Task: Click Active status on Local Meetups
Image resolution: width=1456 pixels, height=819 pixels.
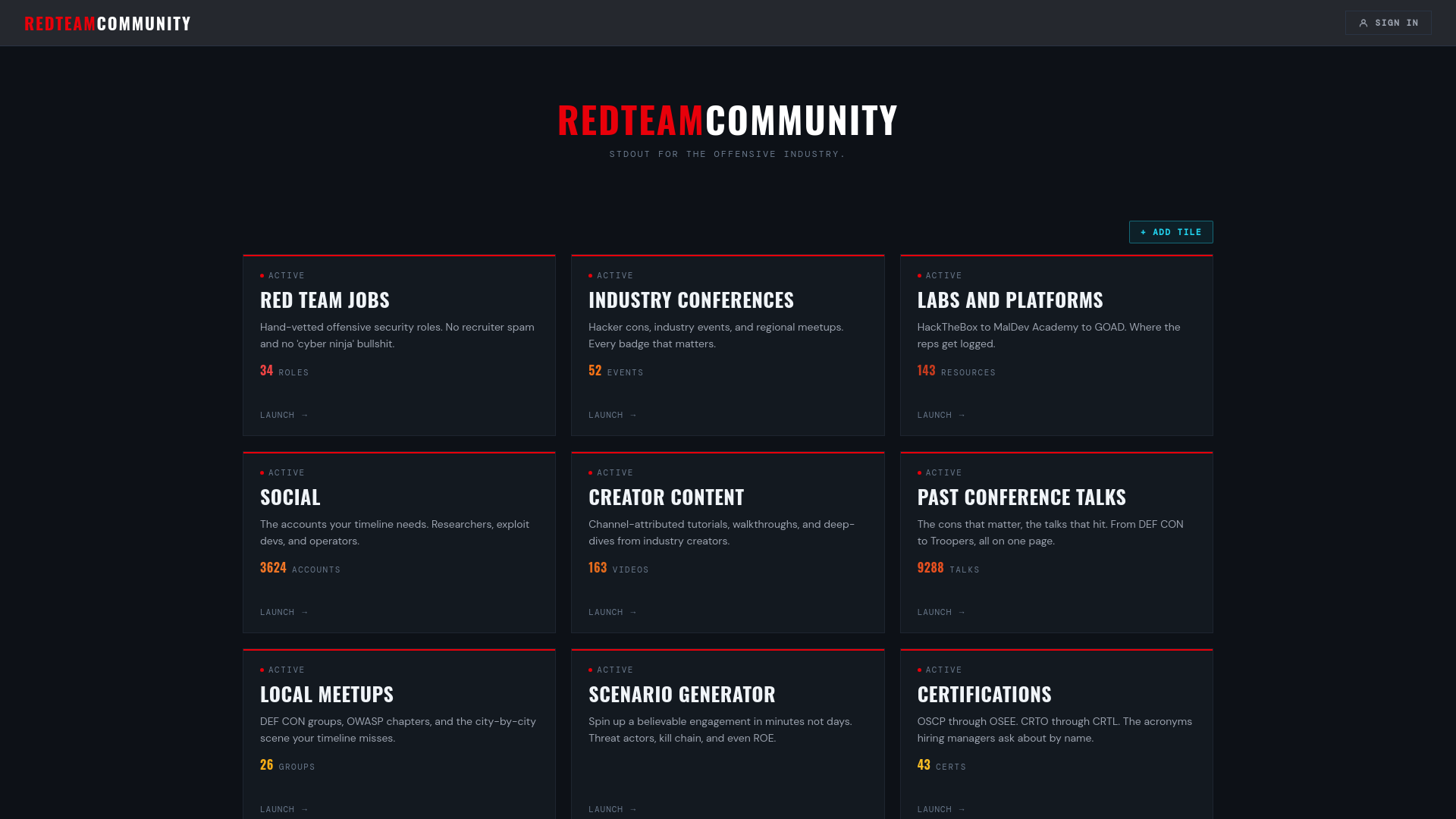Action: pyautogui.click(x=282, y=670)
